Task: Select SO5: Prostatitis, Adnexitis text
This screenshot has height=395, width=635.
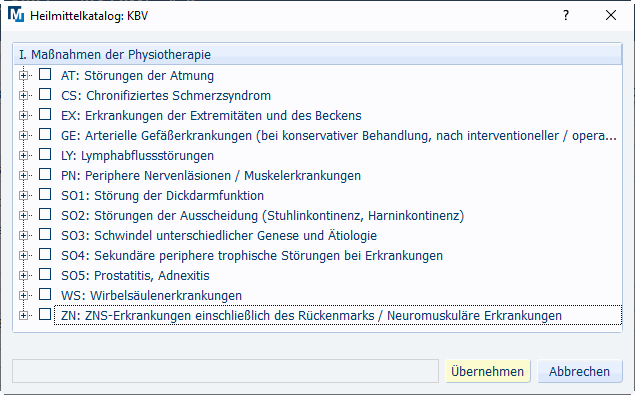Action: (x=135, y=275)
